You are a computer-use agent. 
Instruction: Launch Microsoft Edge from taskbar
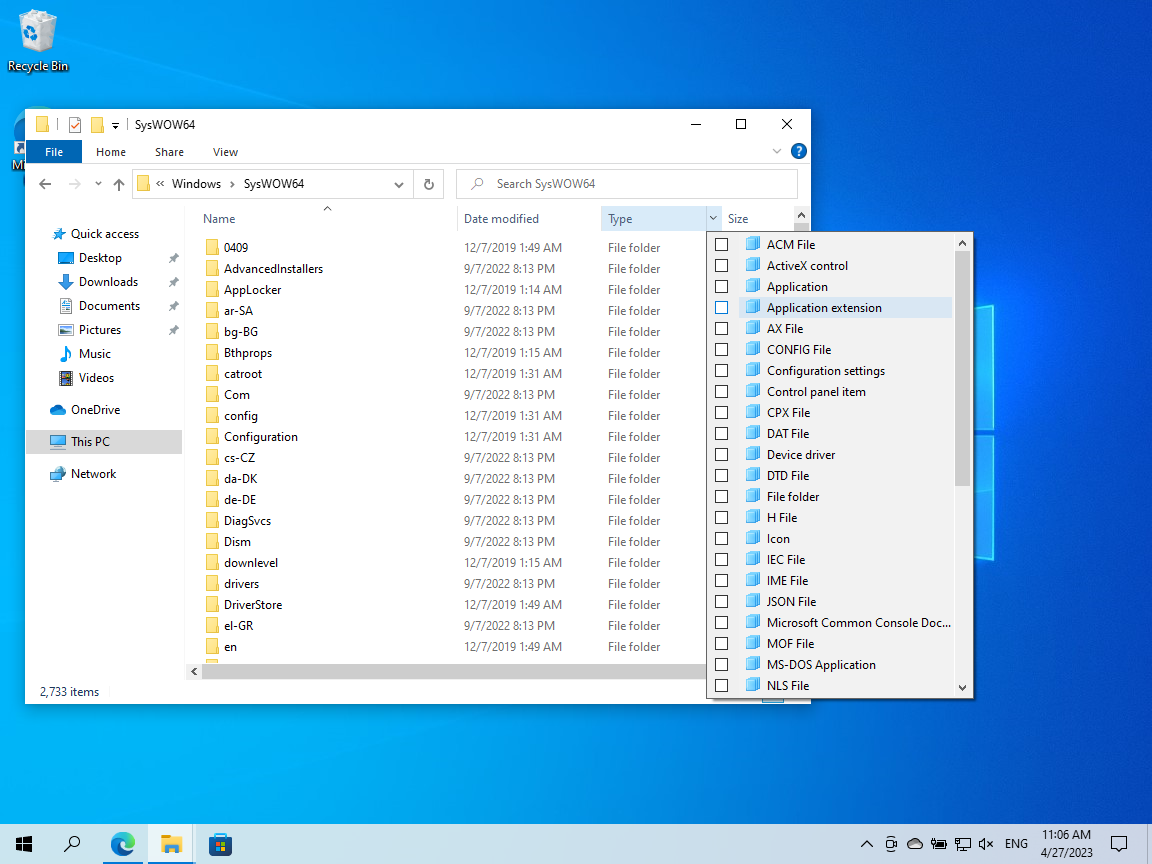point(123,844)
